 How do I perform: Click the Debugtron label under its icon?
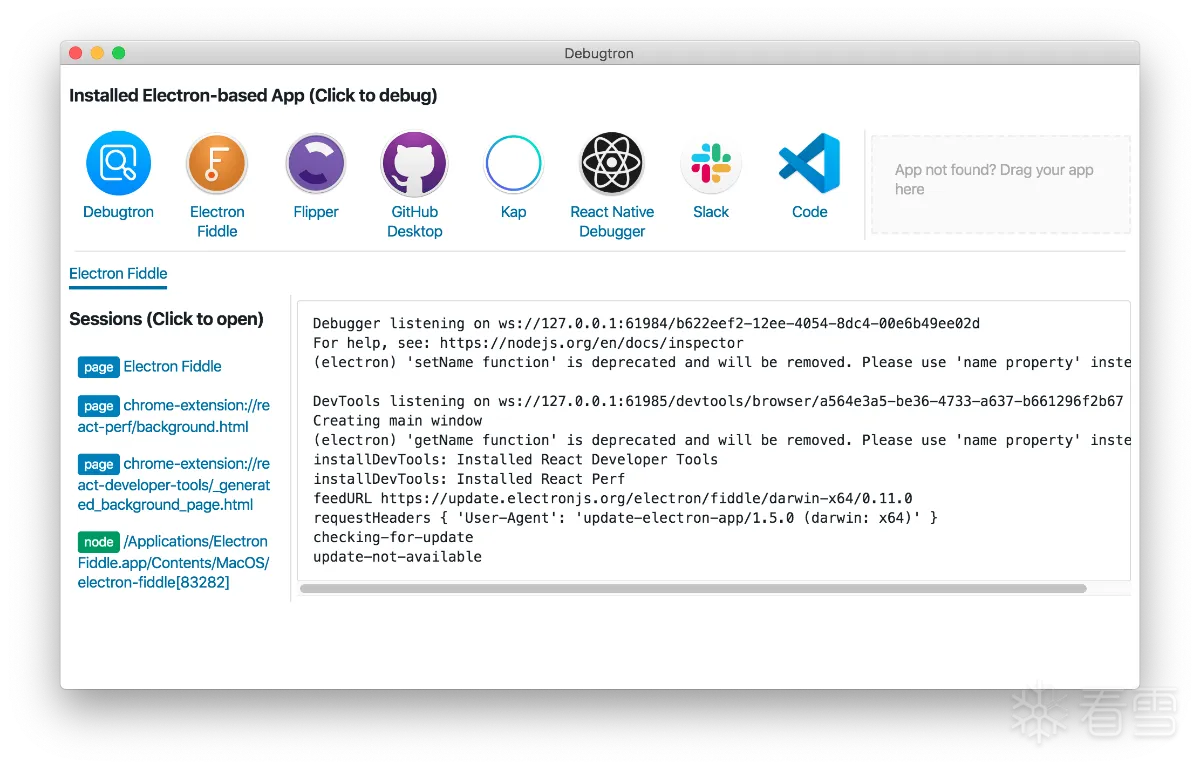tap(118, 212)
